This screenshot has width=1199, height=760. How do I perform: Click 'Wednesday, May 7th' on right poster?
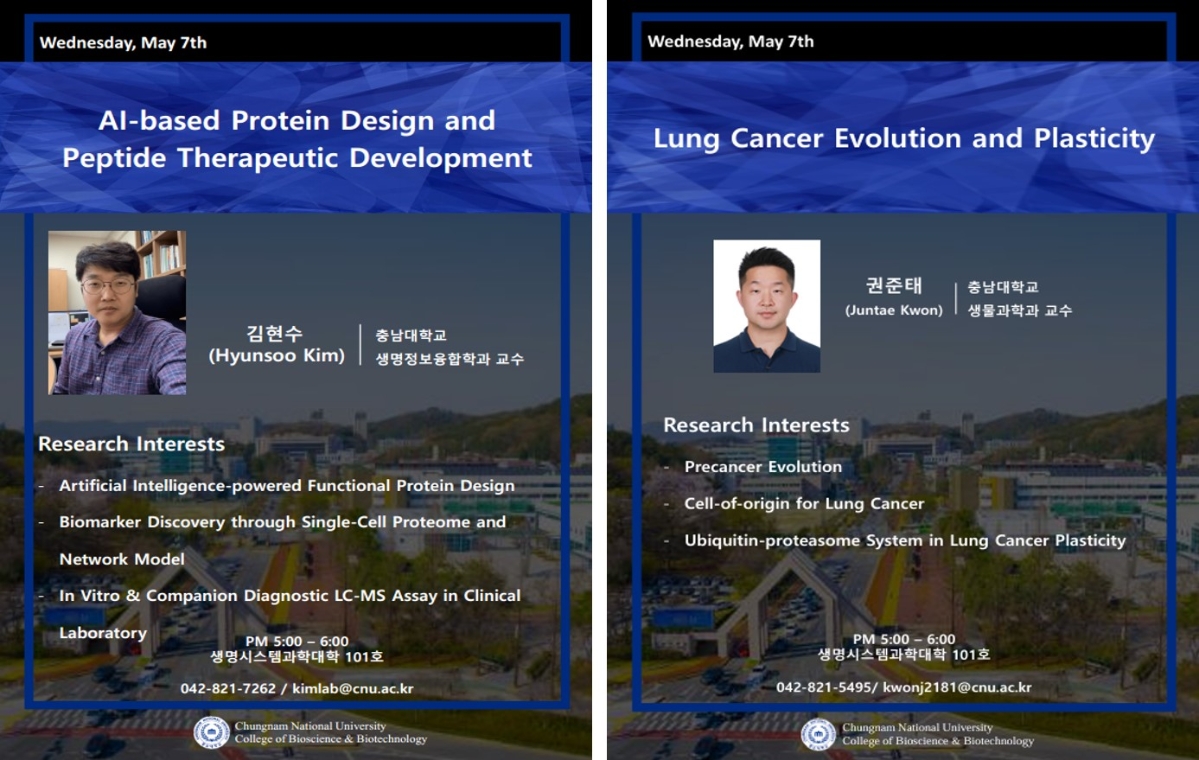click(x=730, y=41)
